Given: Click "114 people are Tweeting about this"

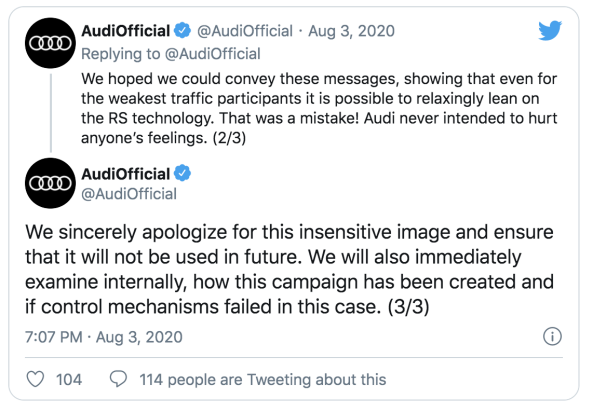Looking at the screenshot, I should pyautogui.click(x=263, y=379).
